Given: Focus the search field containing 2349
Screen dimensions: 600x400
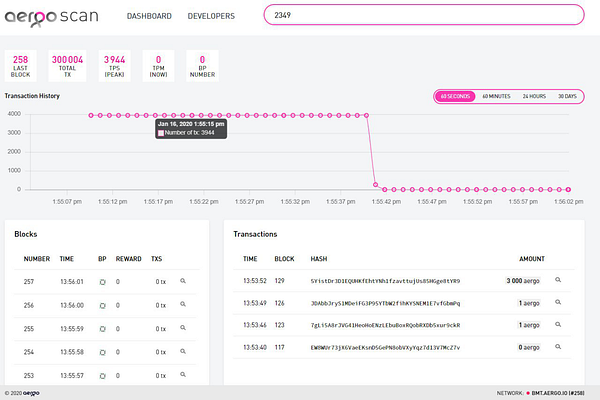Looking at the screenshot, I should click(424, 15).
